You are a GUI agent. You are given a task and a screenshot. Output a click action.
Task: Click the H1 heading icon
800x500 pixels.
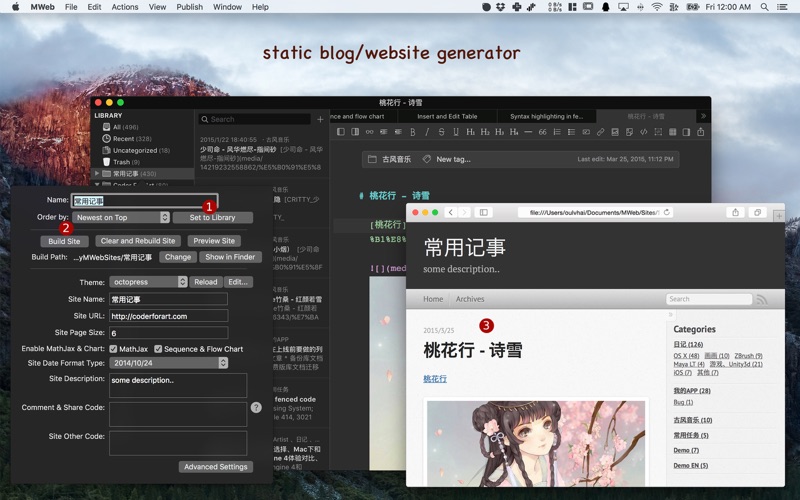click(x=470, y=132)
